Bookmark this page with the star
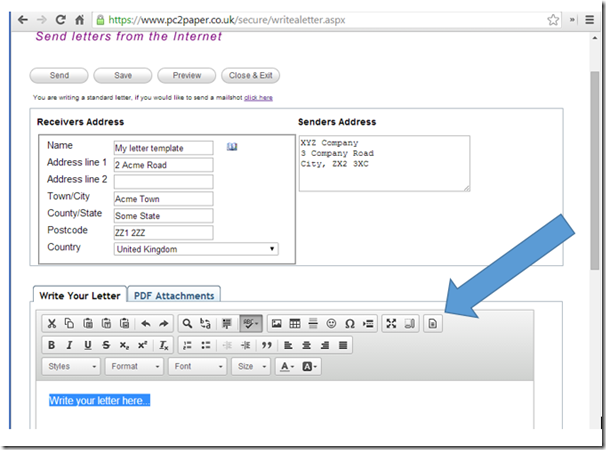This screenshot has height=450, width=606. [553, 19]
